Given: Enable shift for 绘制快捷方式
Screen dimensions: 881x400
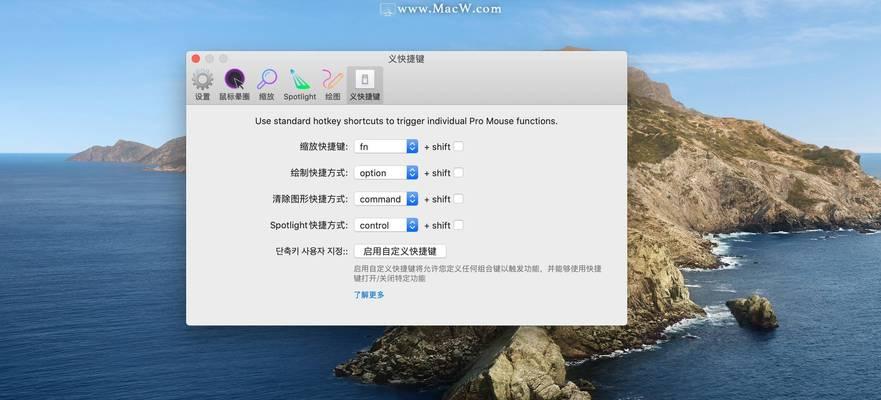Looking at the screenshot, I should pyautogui.click(x=458, y=172).
